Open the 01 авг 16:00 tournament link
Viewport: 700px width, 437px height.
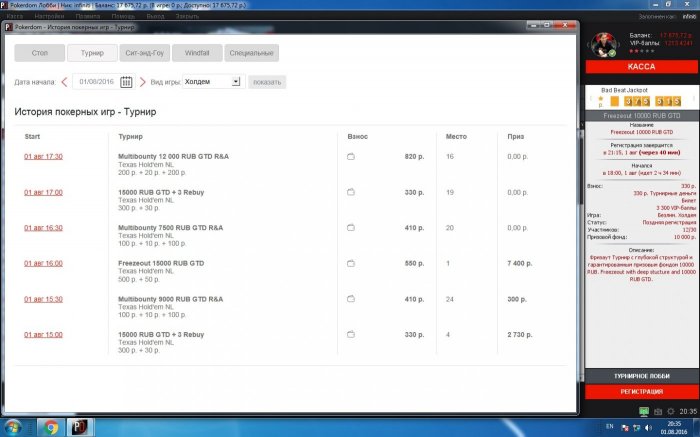point(43,263)
